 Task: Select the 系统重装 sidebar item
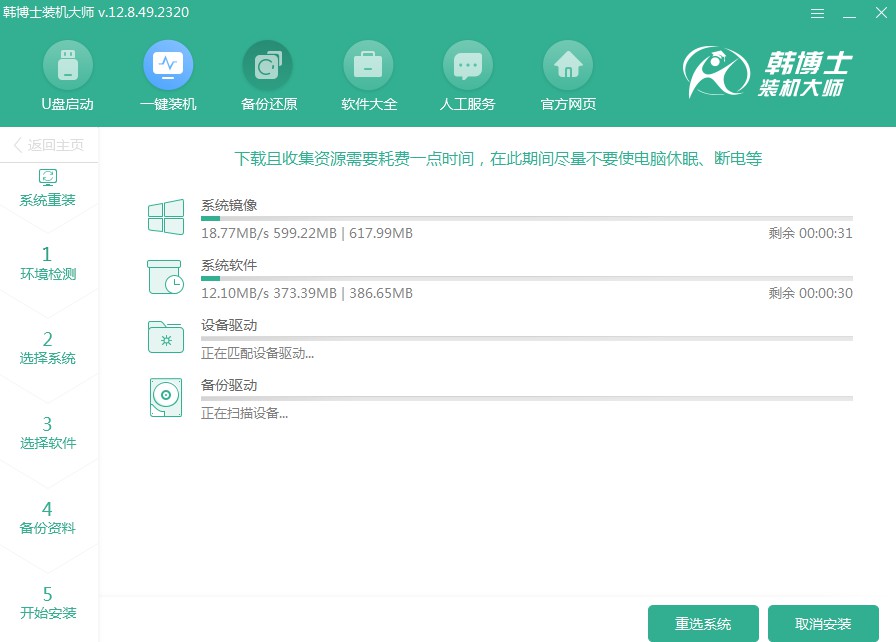[48, 188]
